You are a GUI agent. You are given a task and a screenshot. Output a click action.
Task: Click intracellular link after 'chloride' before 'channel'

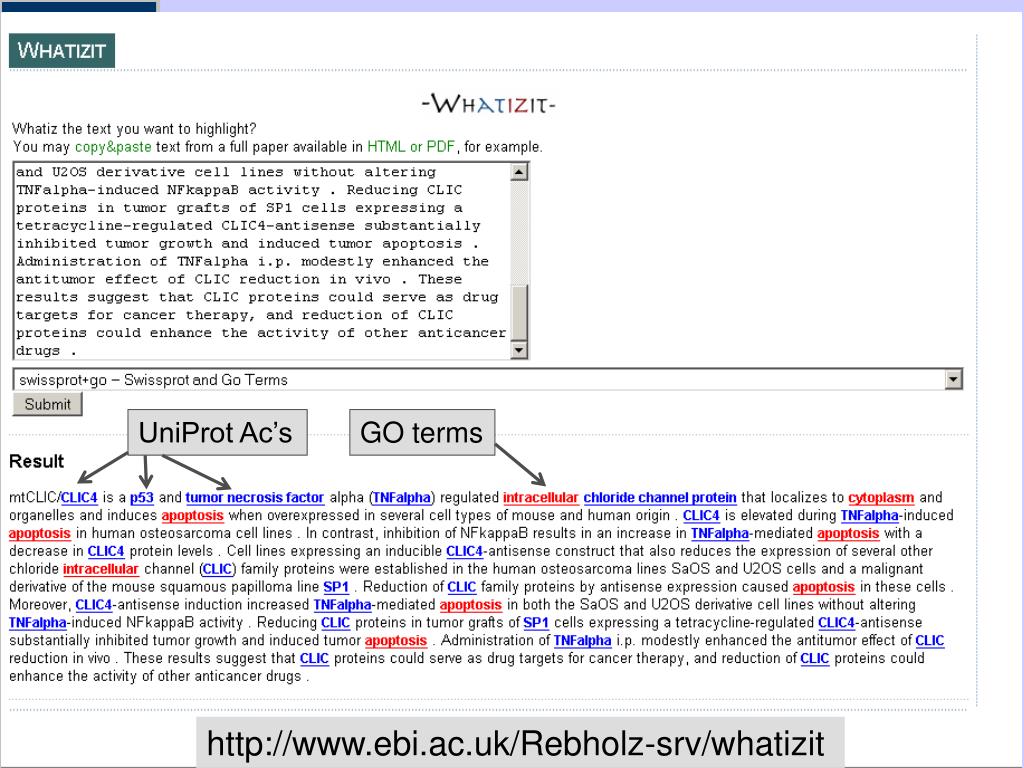pos(101,569)
